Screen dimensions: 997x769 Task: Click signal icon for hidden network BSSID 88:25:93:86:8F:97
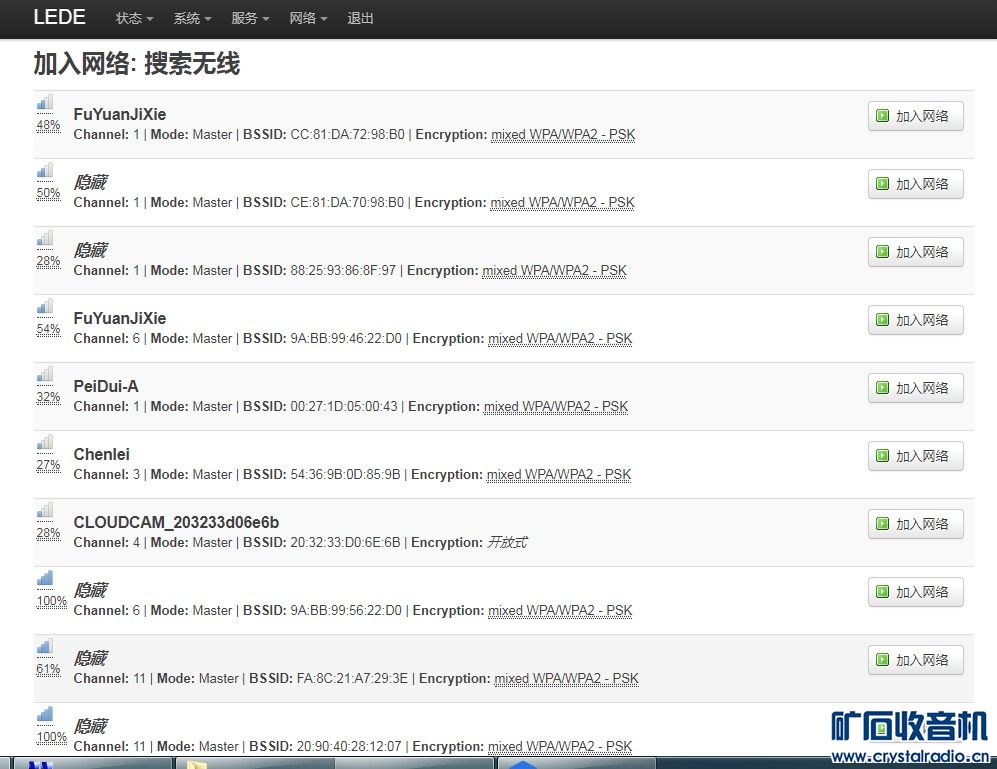pyautogui.click(x=45, y=239)
